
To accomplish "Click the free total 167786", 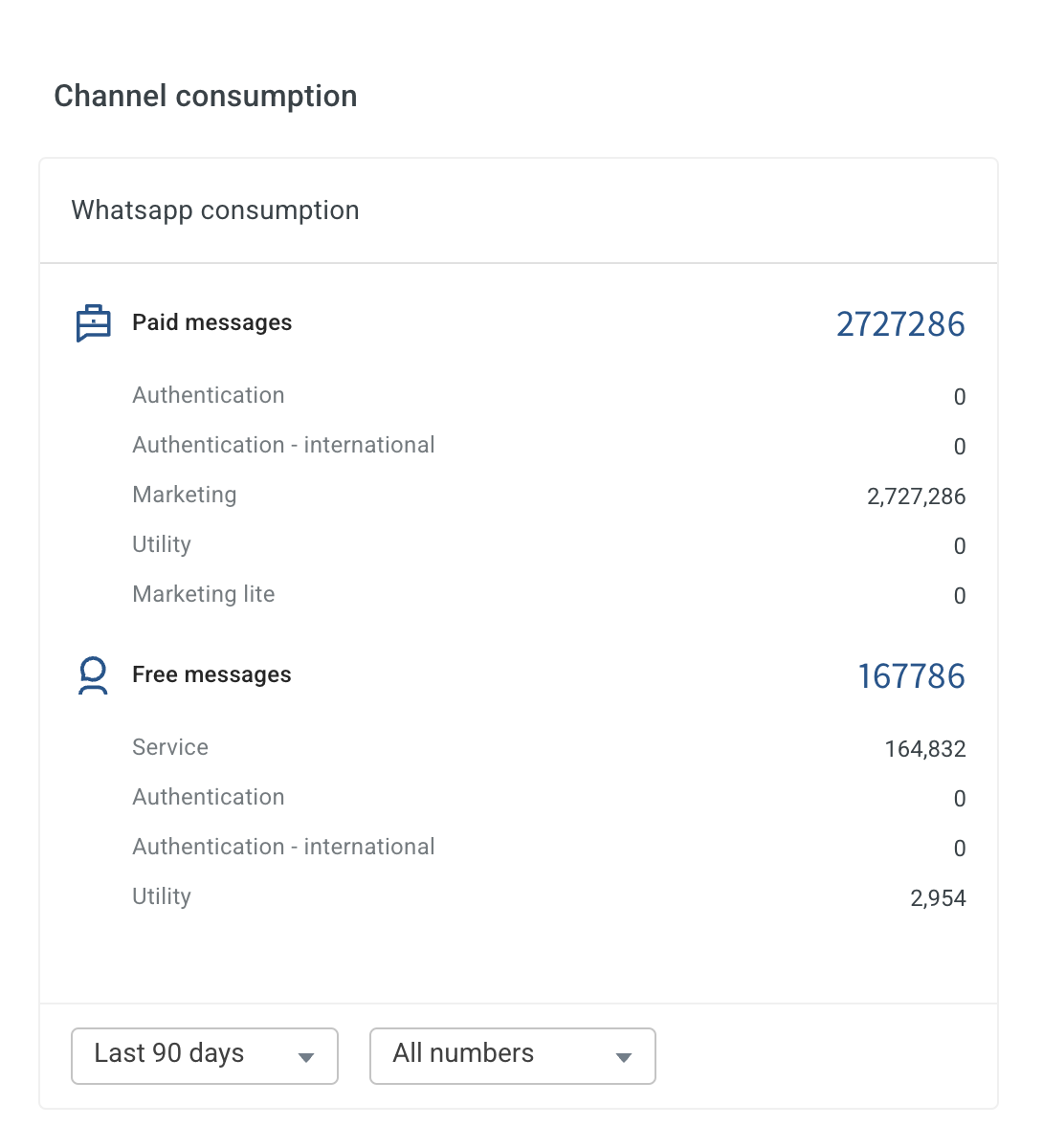I will pos(911,676).
